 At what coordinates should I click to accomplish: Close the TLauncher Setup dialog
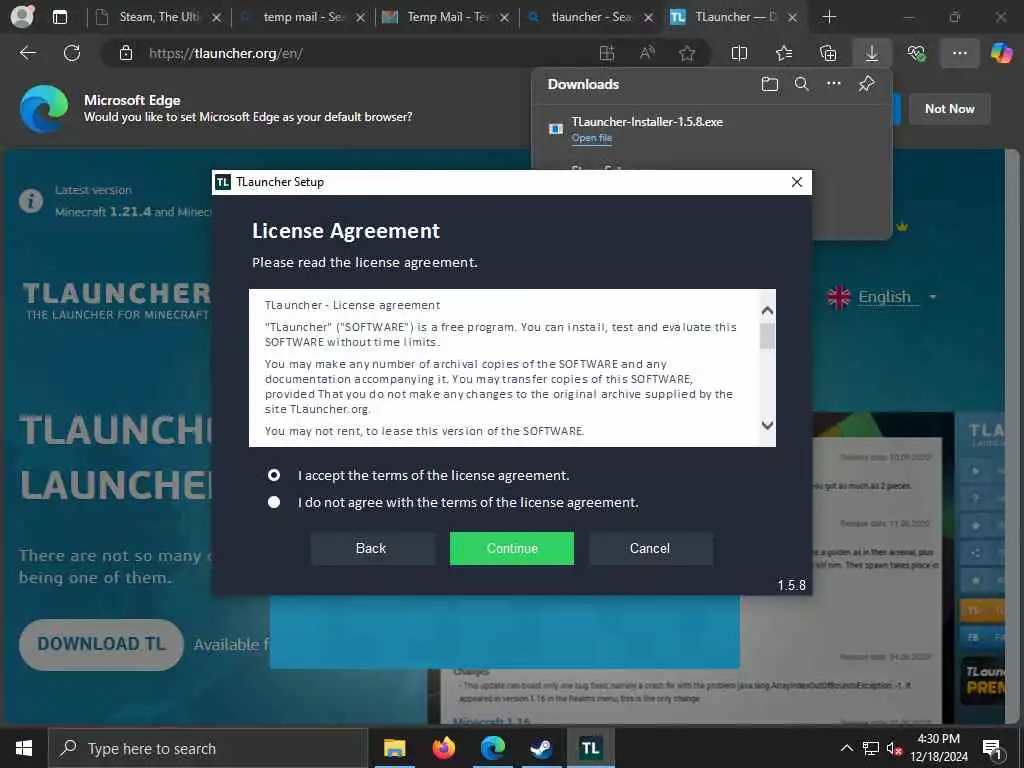coord(797,182)
